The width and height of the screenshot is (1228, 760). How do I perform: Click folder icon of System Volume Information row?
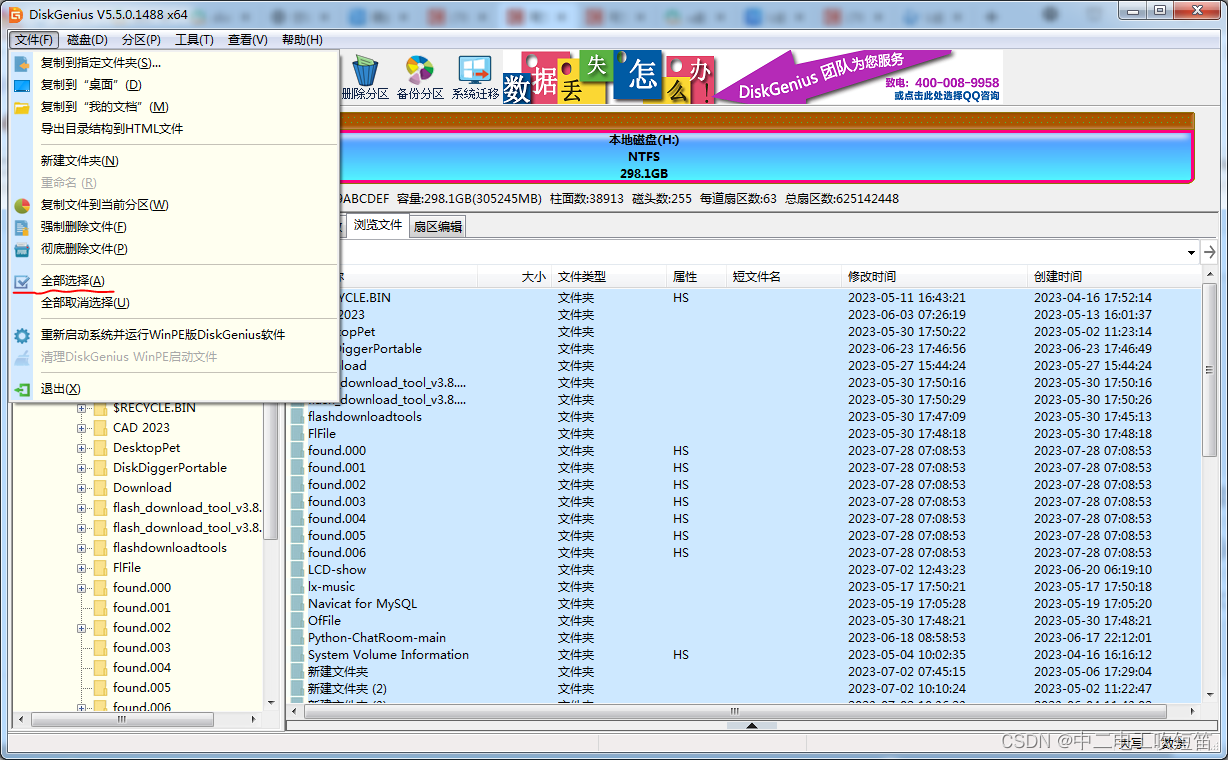(x=298, y=655)
